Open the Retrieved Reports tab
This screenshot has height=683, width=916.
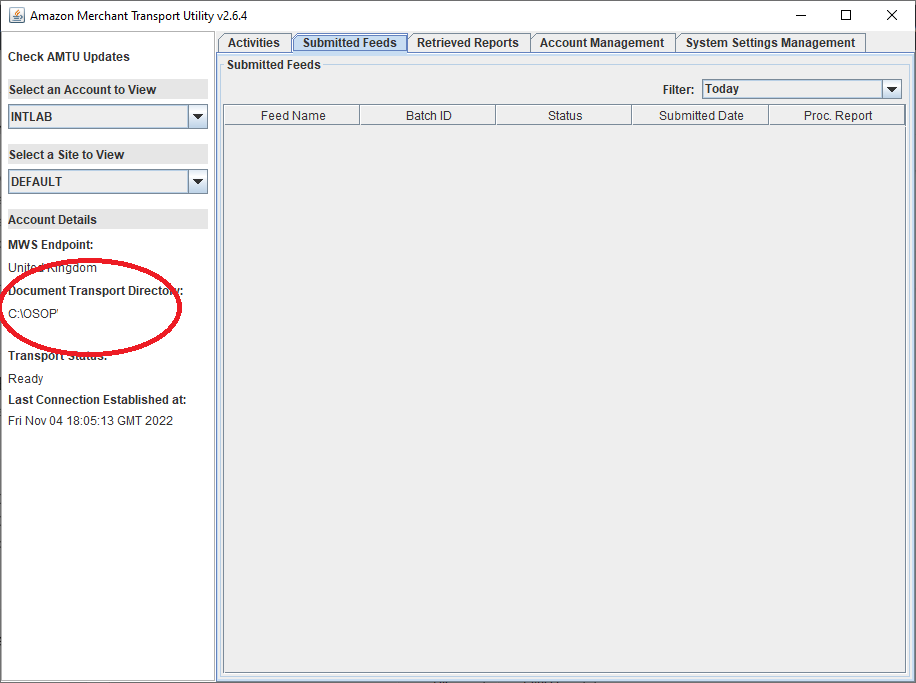(x=467, y=43)
